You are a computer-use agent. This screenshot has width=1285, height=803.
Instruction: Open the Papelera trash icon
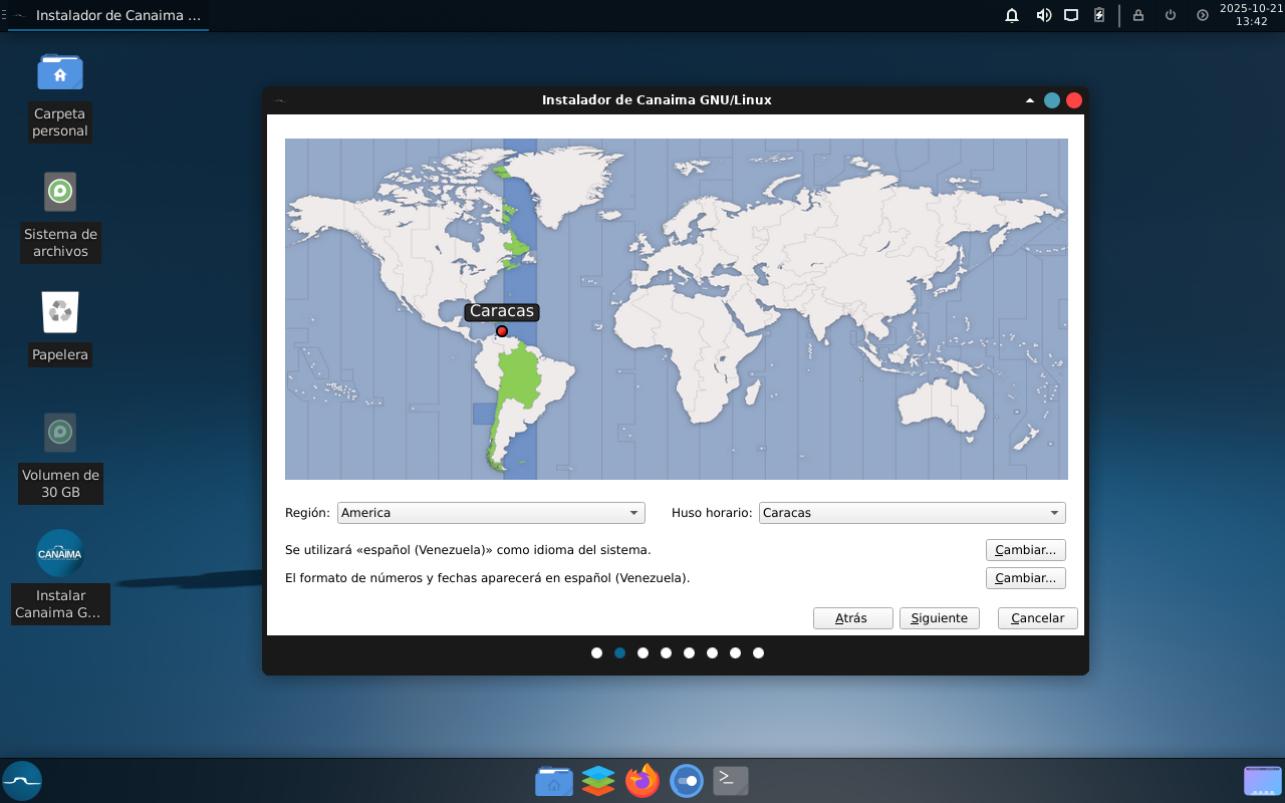60,313
